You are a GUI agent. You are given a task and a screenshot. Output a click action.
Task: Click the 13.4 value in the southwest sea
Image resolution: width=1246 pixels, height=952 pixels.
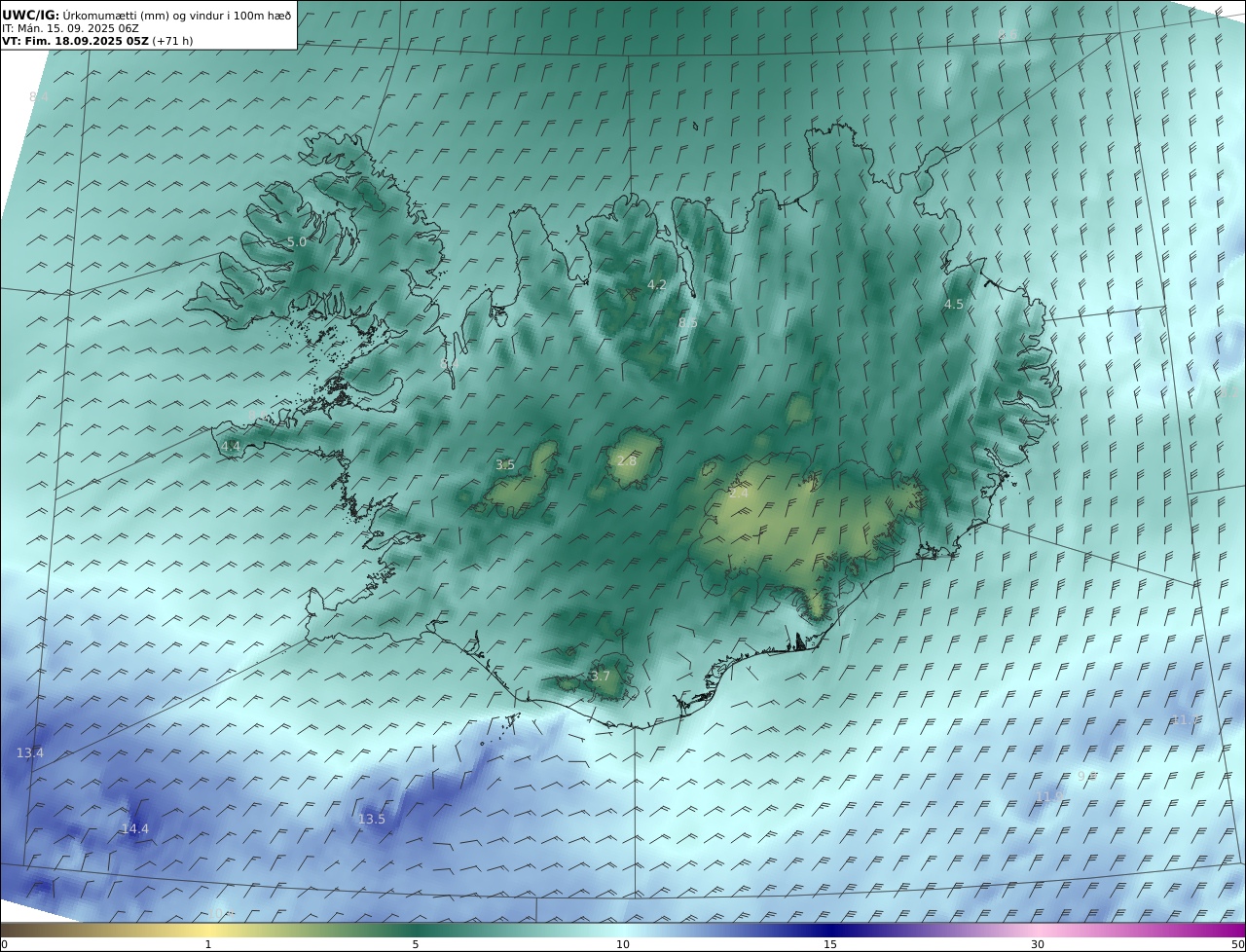coord(30,752)
